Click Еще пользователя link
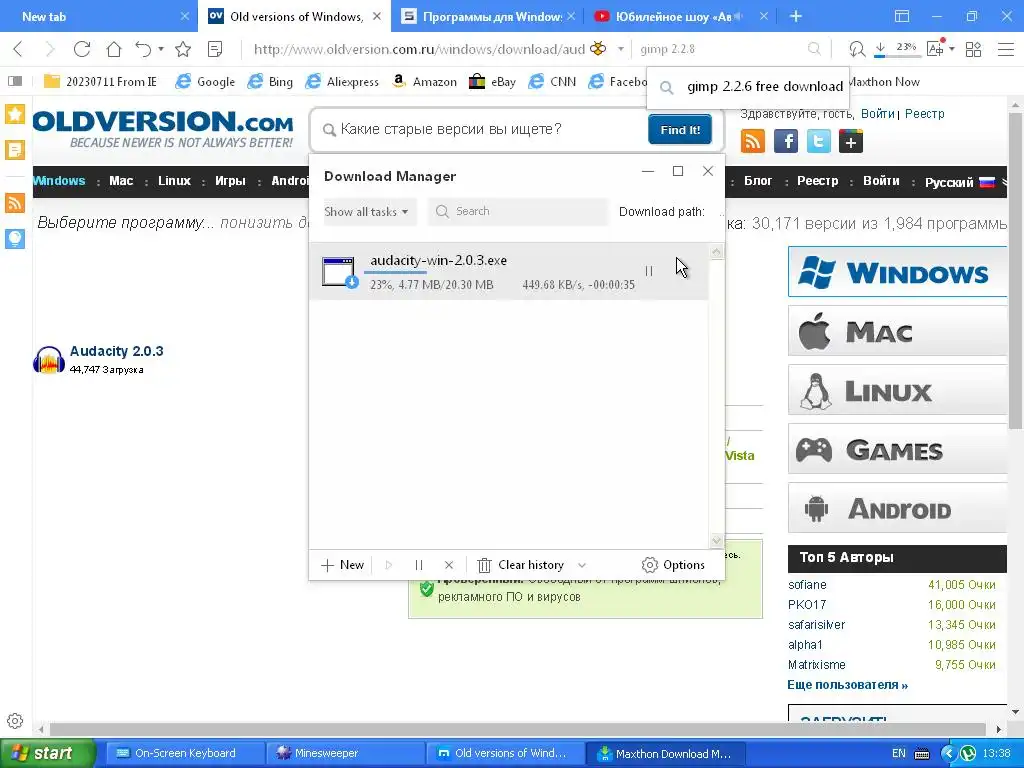The image size is (1024, 768). 847,685
